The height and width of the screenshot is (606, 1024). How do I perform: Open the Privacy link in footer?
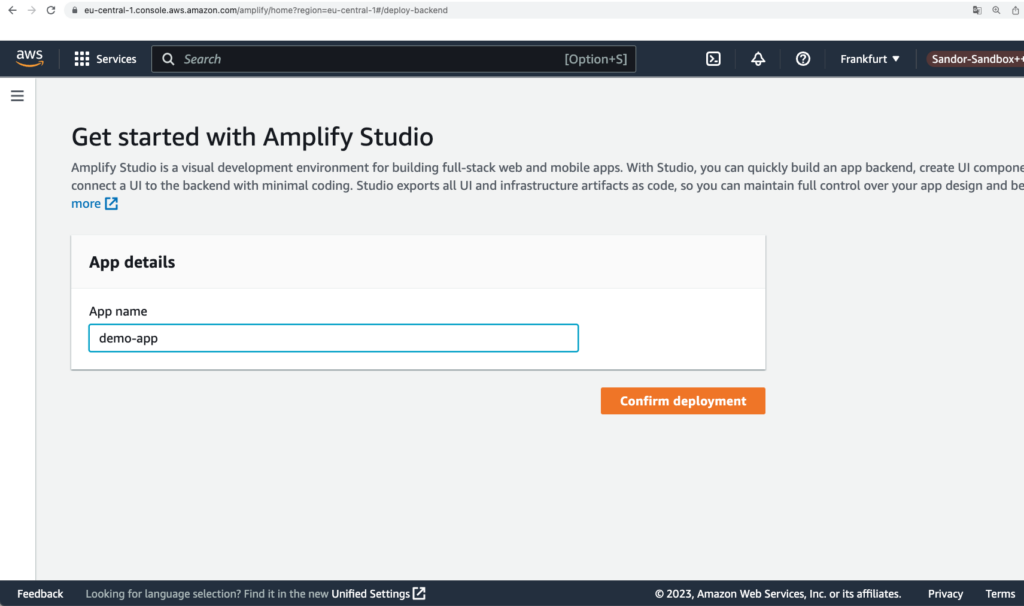tap(945, 594)
